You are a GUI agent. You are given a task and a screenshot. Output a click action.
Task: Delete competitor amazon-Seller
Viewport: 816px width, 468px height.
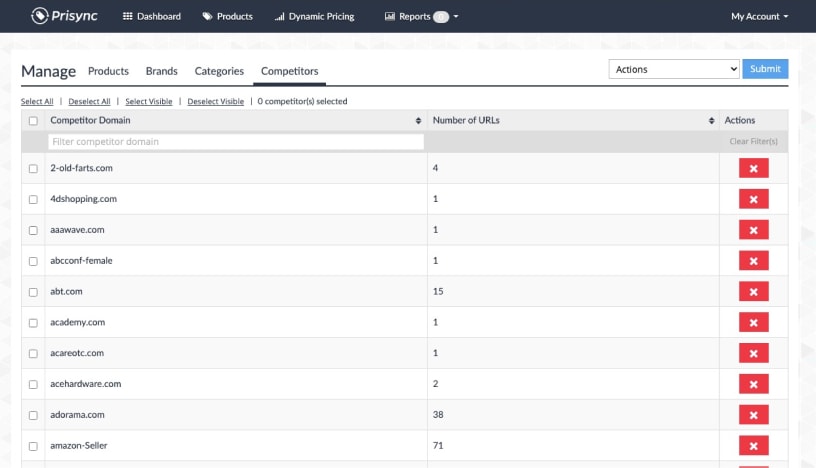click(754, 446)
